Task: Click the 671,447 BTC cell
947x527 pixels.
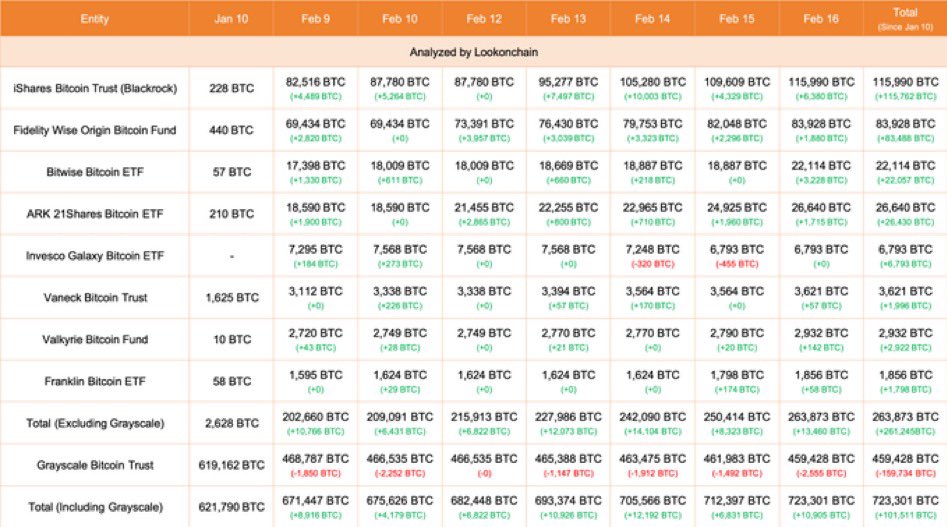Action: (315, 507)
